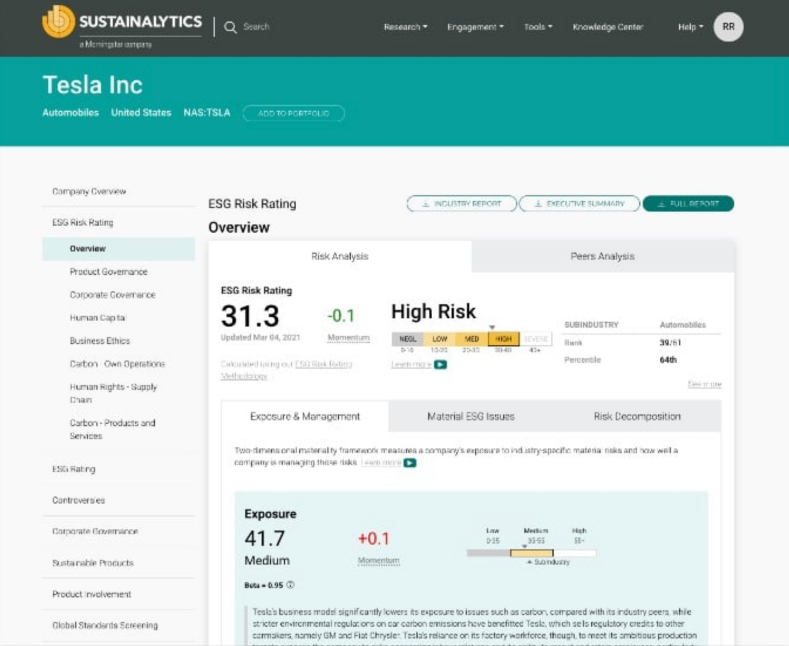Click the HIGH risk scale segment
The width and height of the screenshot is (789, 646).
tap(504, 339)
